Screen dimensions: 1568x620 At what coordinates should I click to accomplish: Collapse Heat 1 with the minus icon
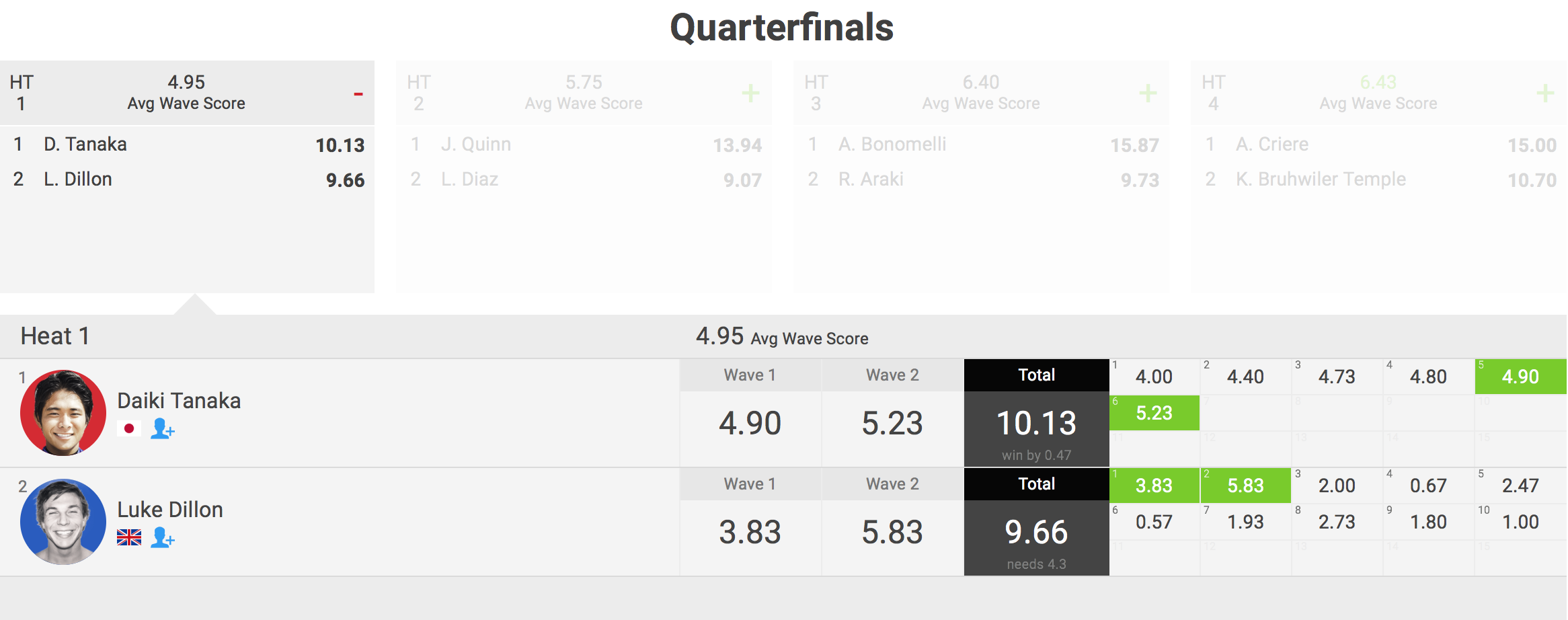click(x=358, y=93)
